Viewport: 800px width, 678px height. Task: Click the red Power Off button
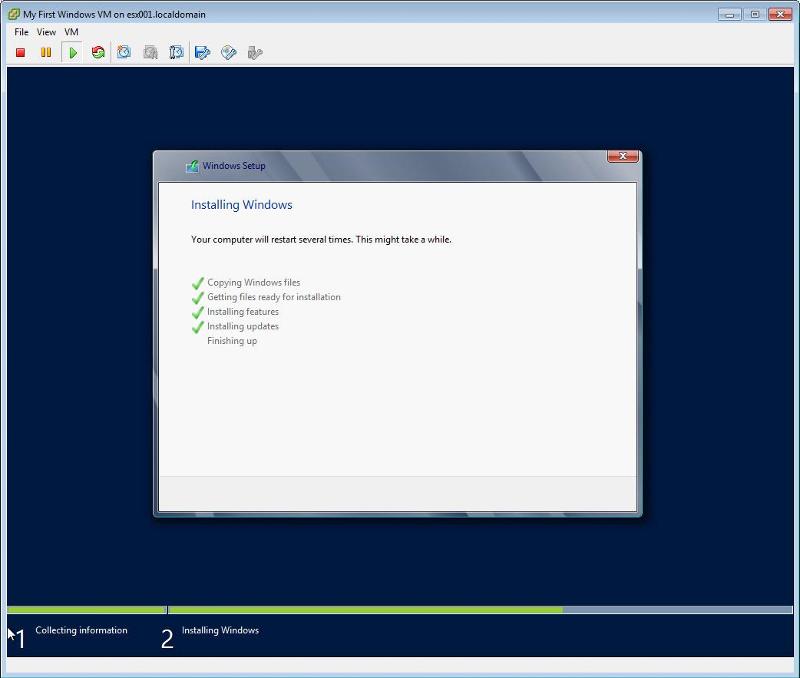[20, 53]
